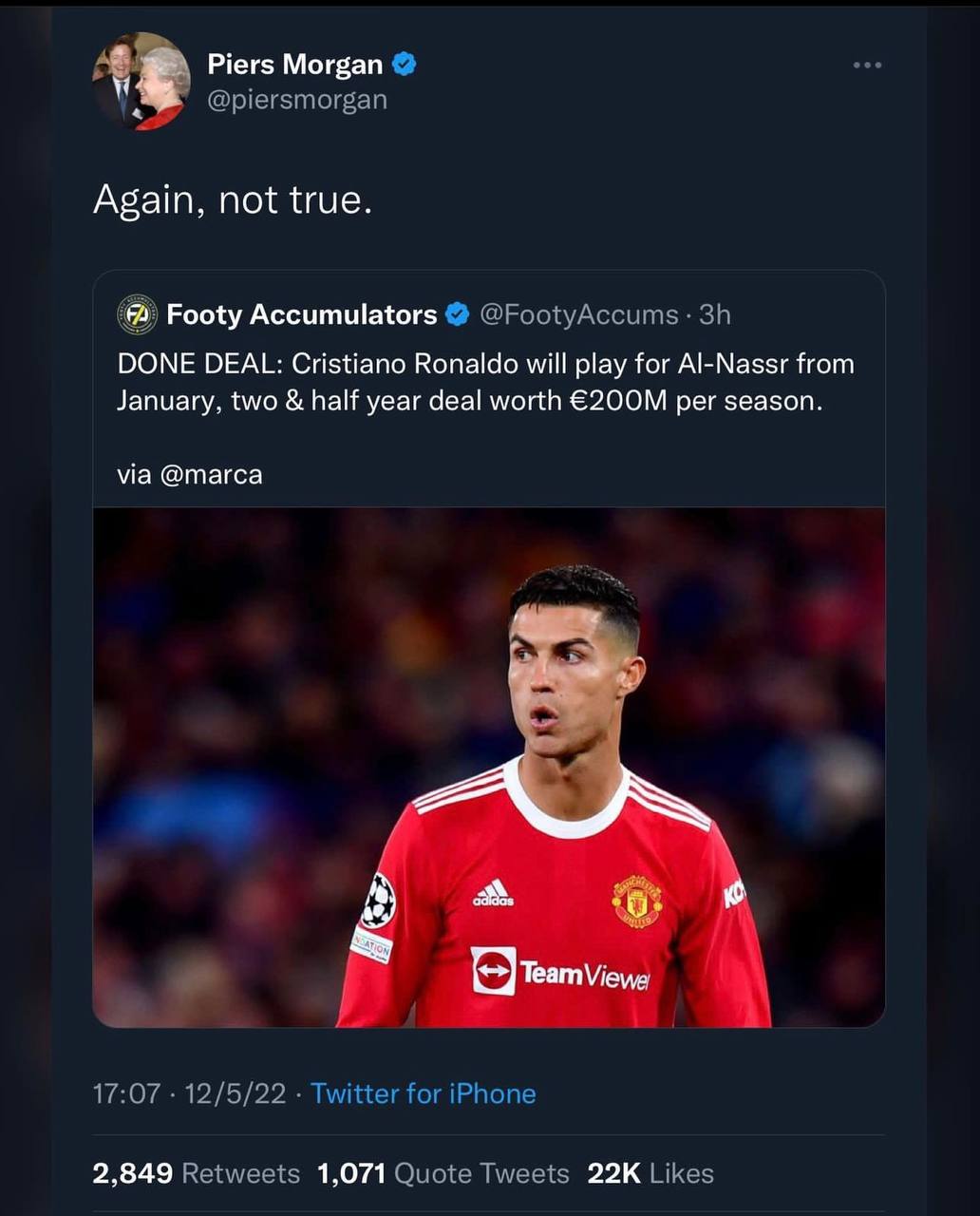Click the 17:07 · 12/5/22 timestamp
980x1216 pixels.
(189, 1093)
